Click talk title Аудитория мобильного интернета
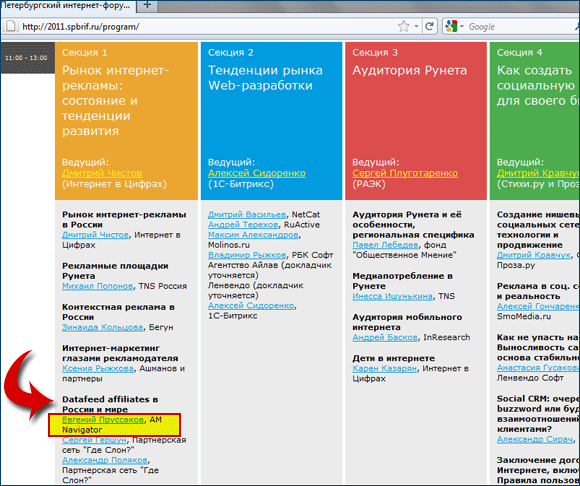The image size is (580, 486). (407, 322)
